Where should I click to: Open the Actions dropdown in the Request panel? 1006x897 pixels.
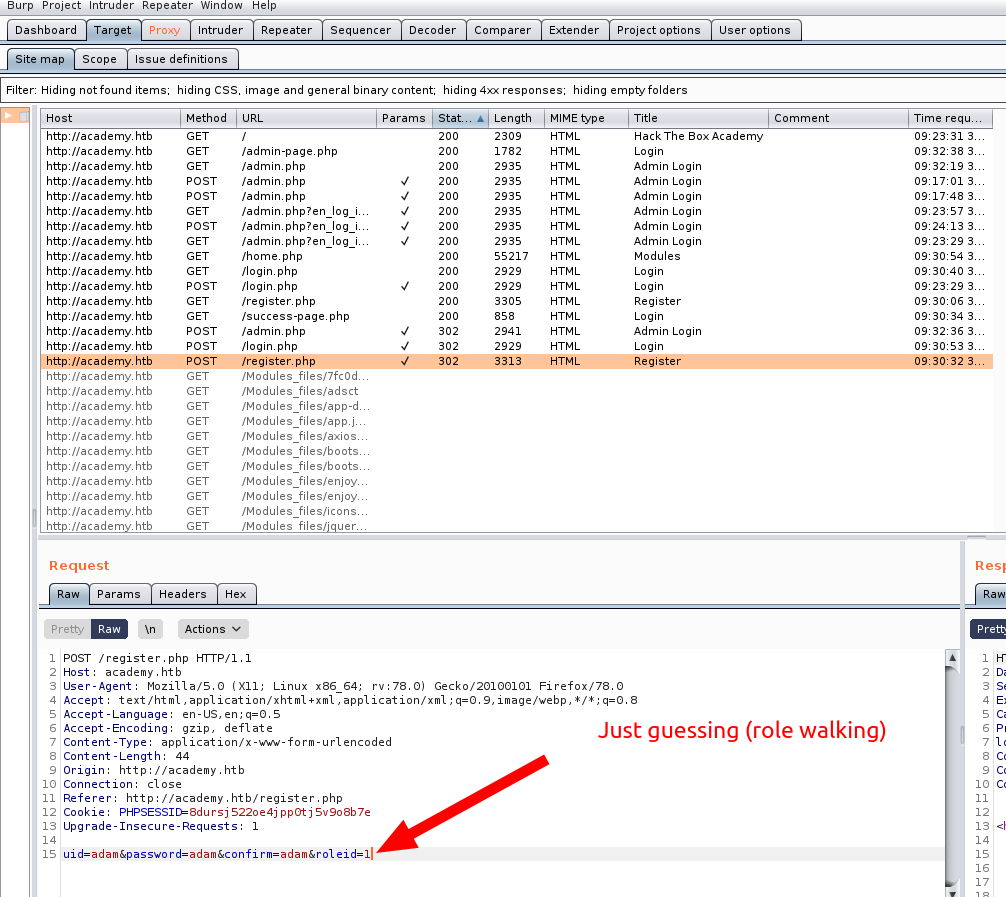[212, 629]
